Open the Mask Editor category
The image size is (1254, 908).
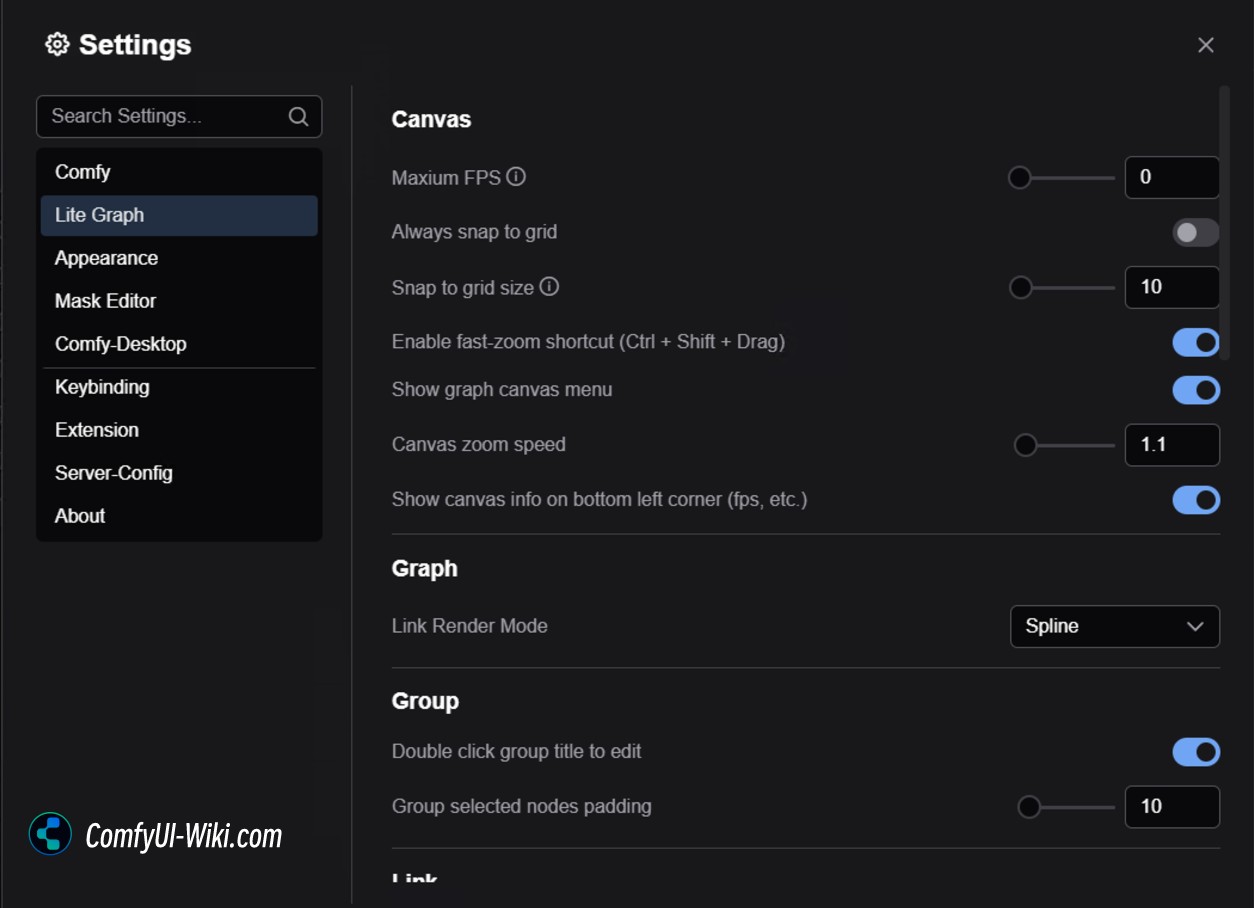tap(179, 301)
